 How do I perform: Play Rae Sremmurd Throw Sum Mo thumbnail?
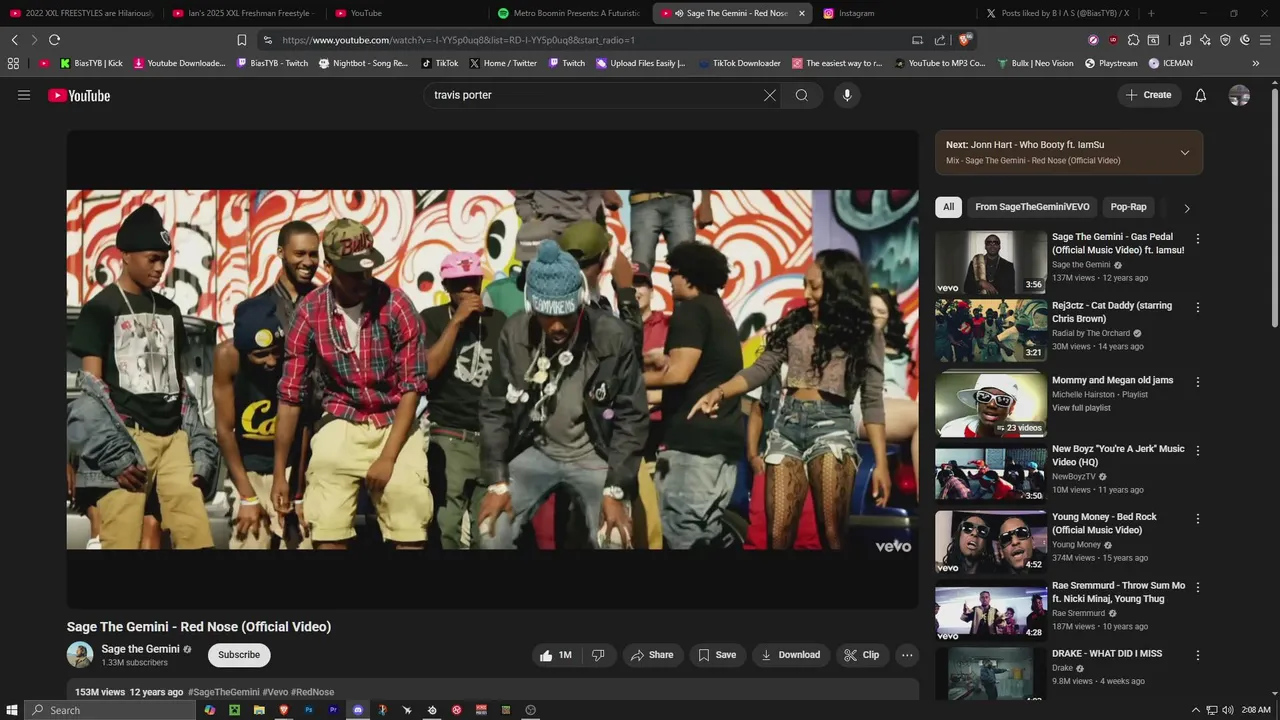pyautogui.click(x=991, y=610)
